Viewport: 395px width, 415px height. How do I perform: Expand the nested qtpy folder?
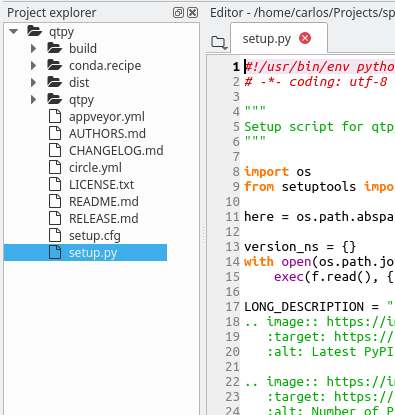click(x=33, y=100)
